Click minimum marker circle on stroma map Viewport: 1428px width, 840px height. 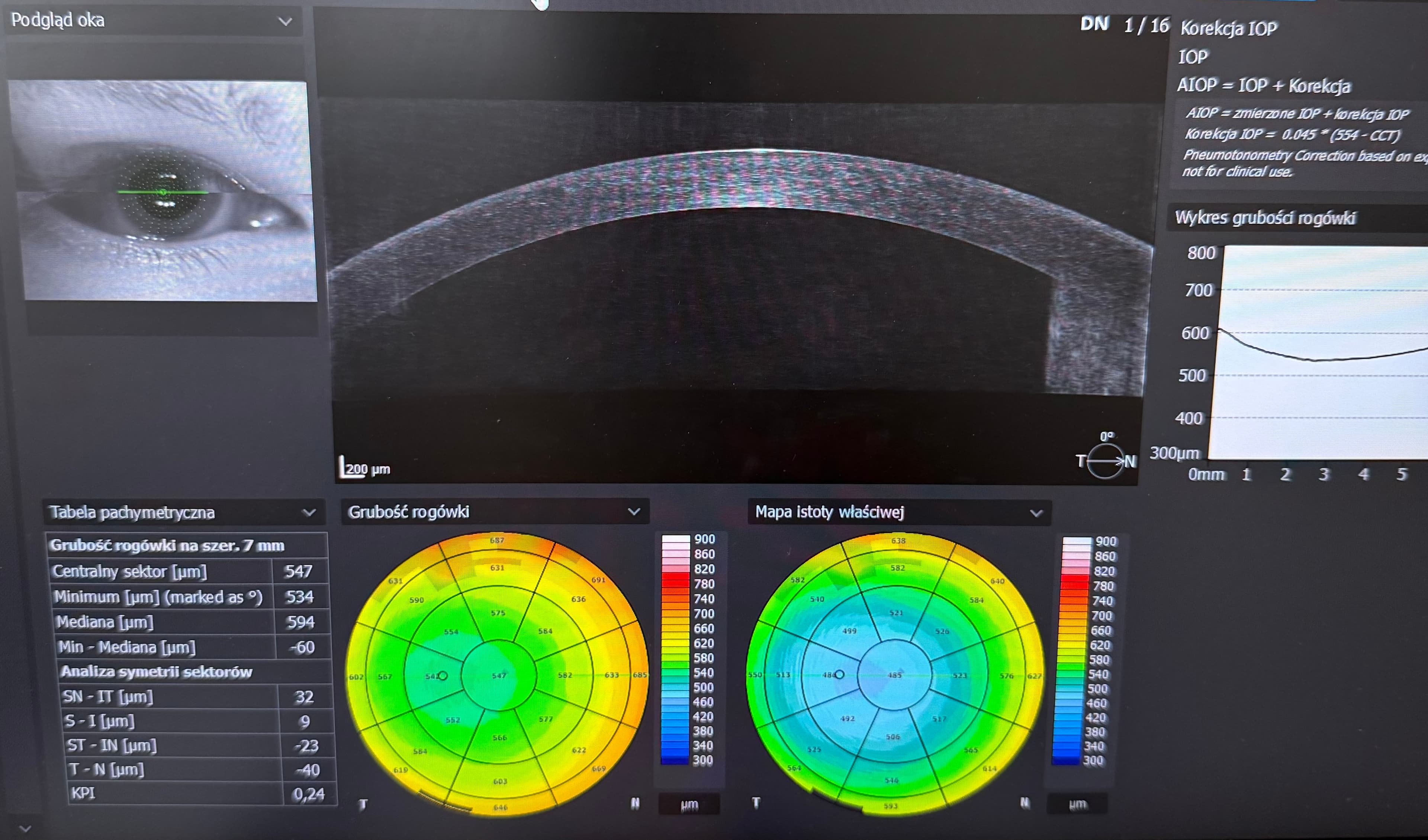tap(840, 675)
